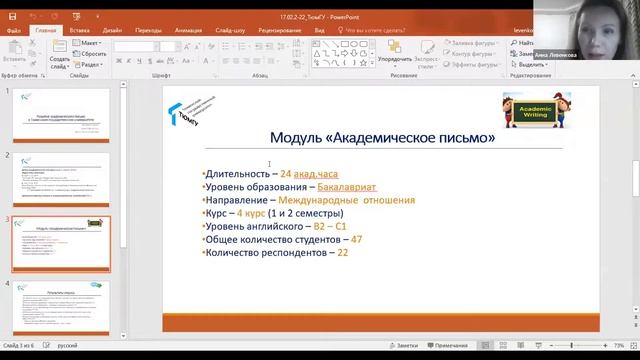Click the Заметки notes button in the status bar
The width and height of the screenshot is (640, 360).
pyautogui.click(x=404, y=345)
